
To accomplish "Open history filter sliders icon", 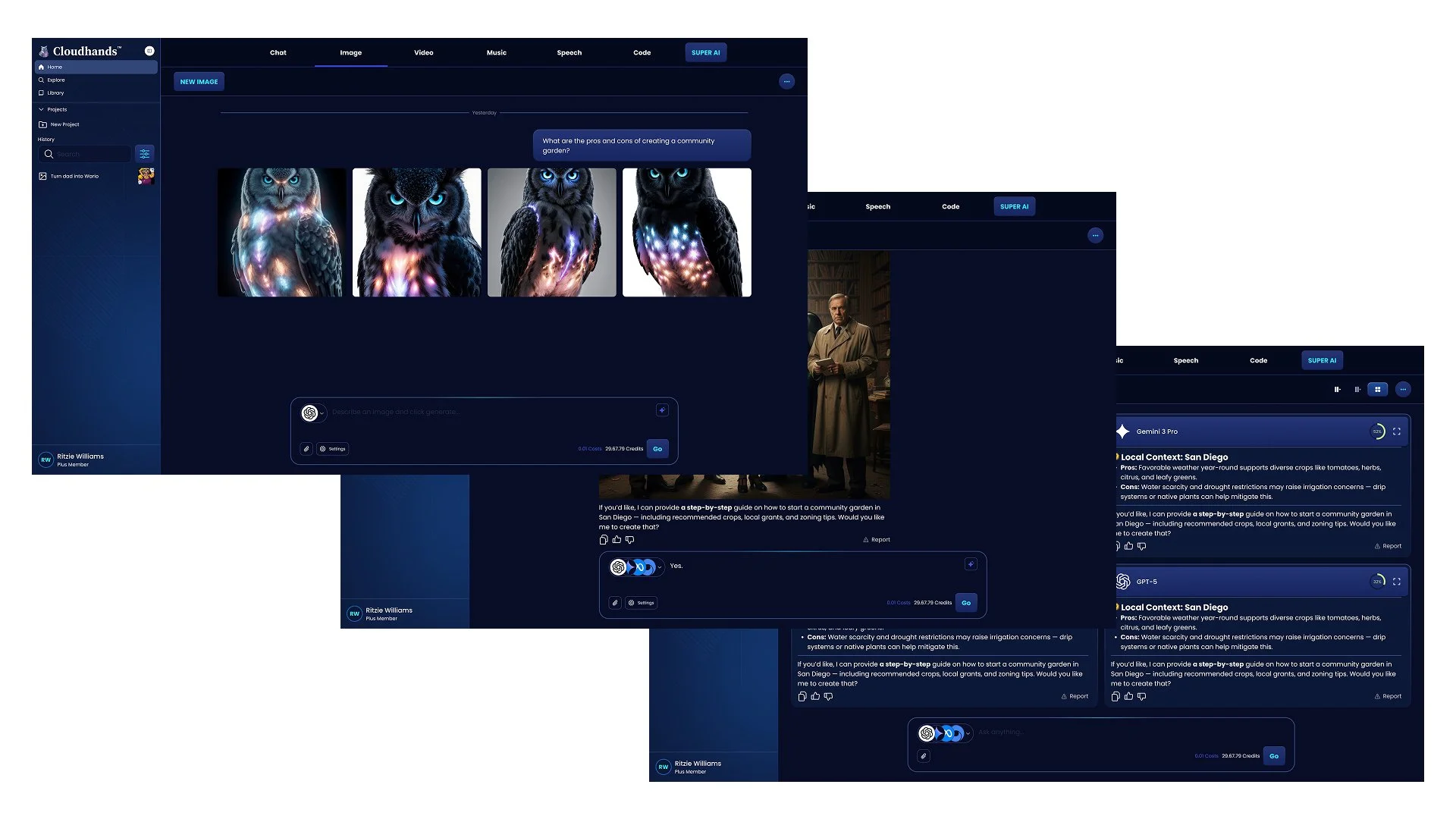I will [x=144, y=154].
